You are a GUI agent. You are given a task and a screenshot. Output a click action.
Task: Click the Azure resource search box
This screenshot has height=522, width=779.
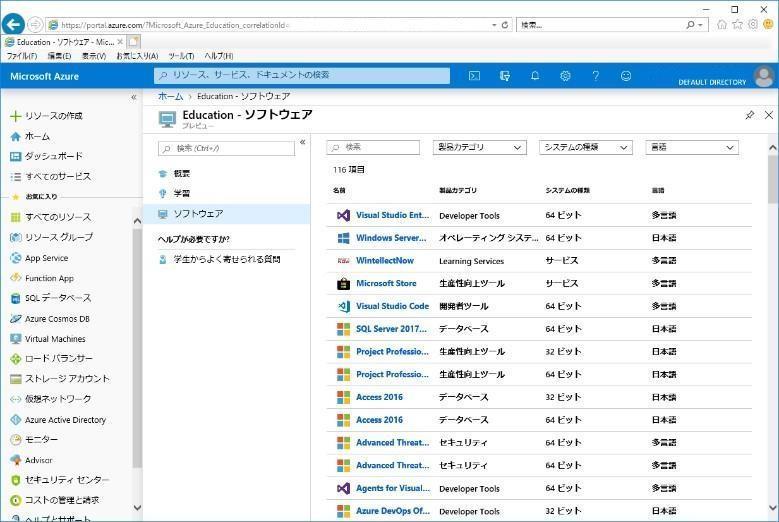click(x=302, y=75)
